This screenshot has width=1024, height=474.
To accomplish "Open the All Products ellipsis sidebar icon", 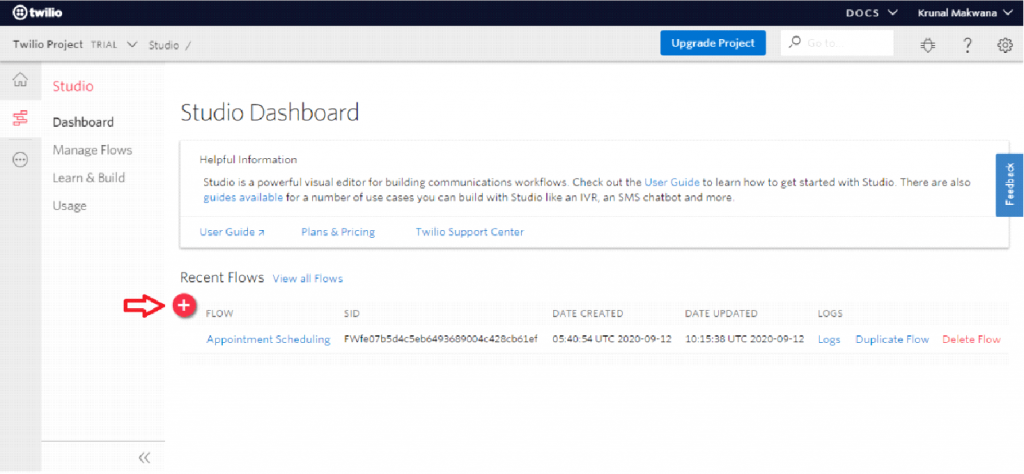I will pos(21,160).
